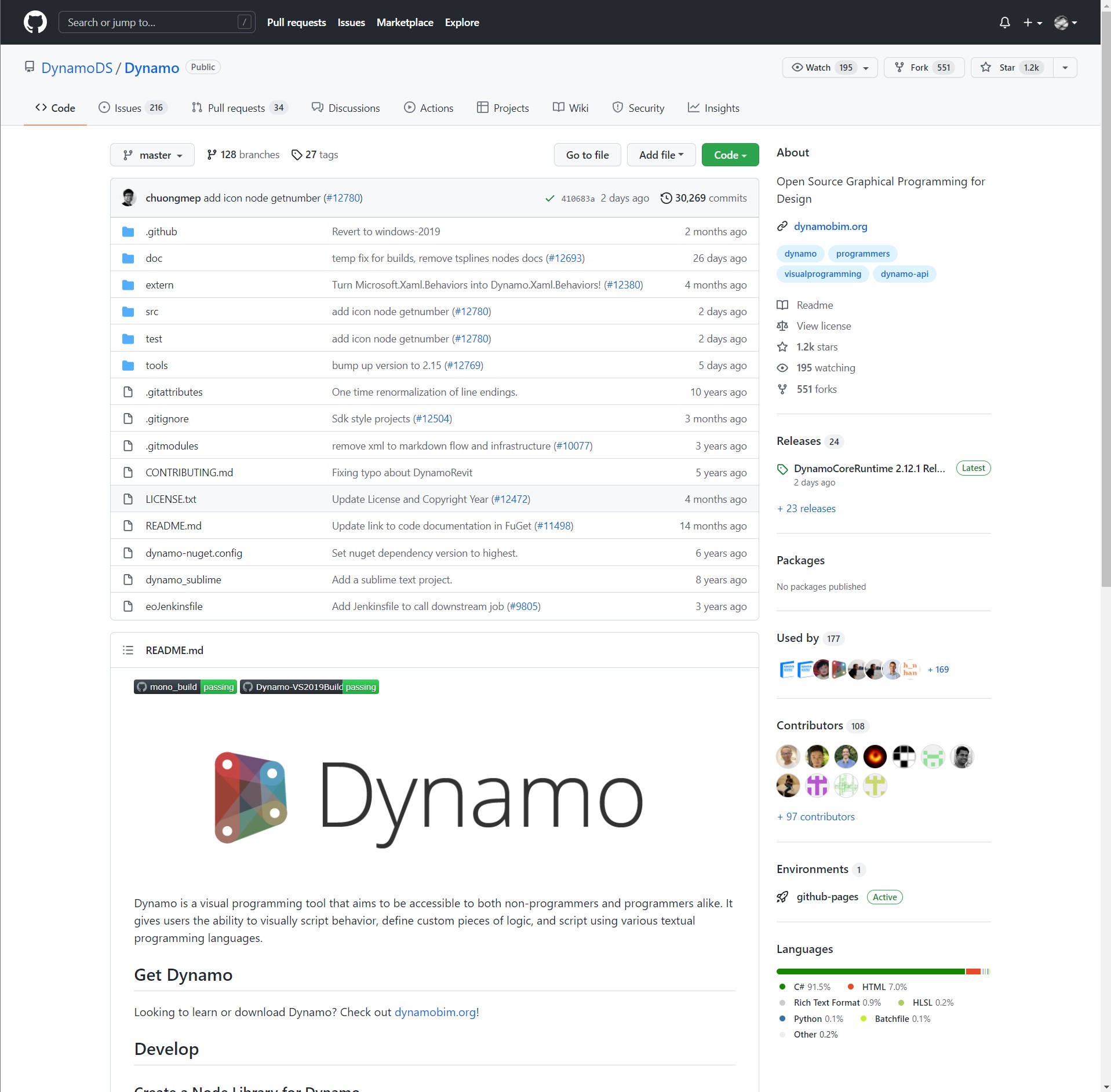Open the dynamo-nuget.config file
The width and height of the screenshot is (1111, 1092).
pyautogui.click(x=194, y=553)
